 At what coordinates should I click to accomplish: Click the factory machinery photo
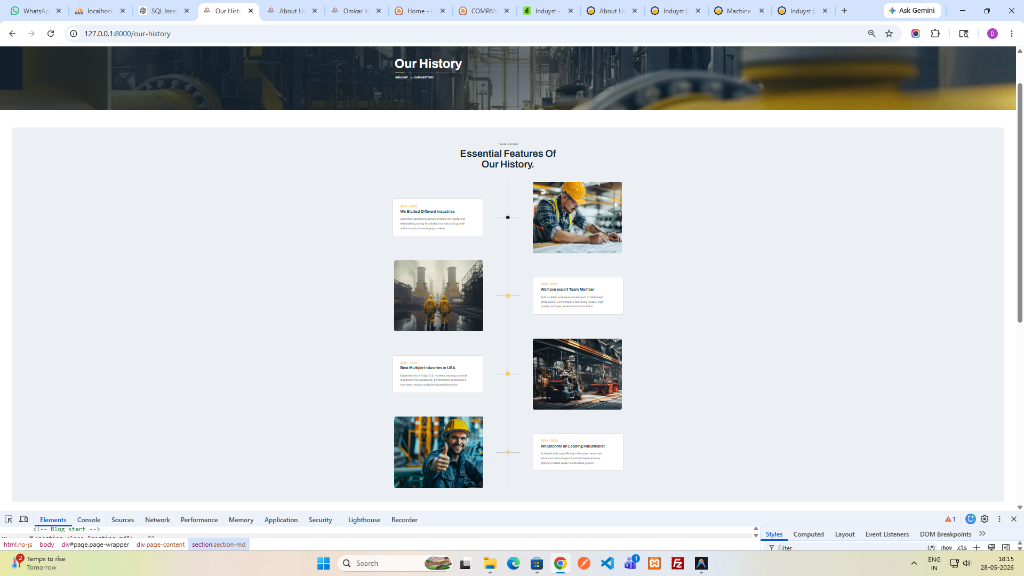577,374
